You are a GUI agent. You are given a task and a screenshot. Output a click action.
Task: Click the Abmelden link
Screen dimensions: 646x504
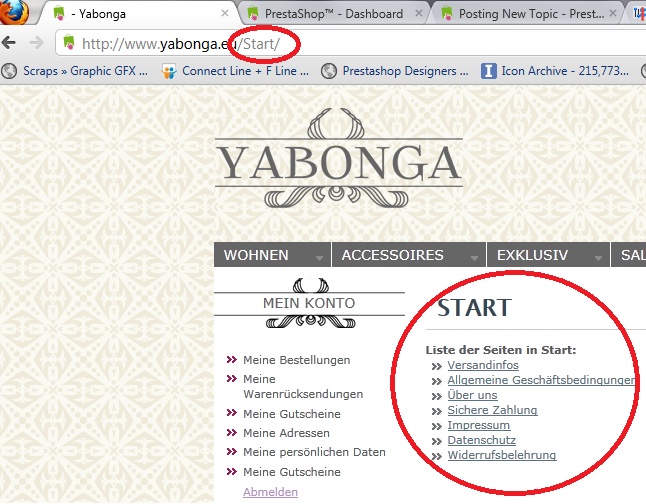click(270, 492)
